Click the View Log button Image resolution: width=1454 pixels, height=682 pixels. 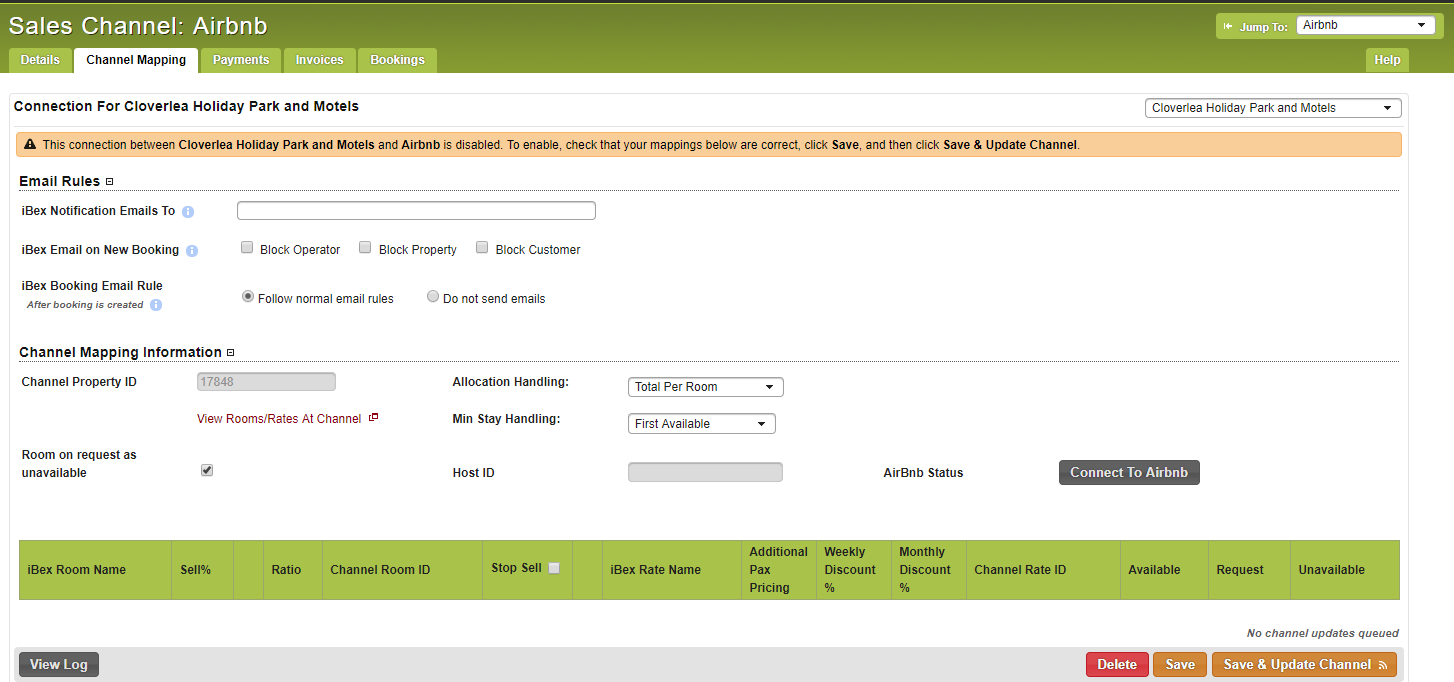[x=59, y=665]
